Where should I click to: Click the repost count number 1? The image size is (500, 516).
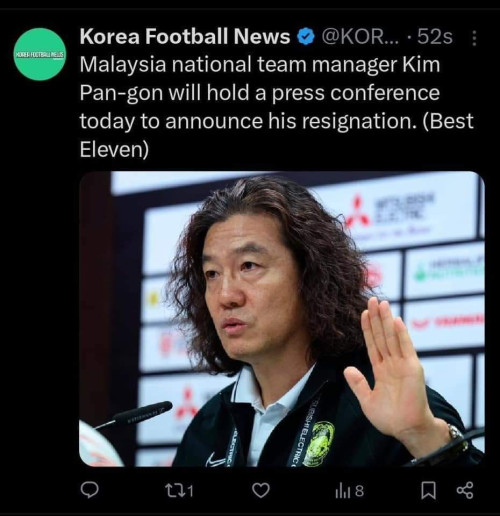pos(190,491)
